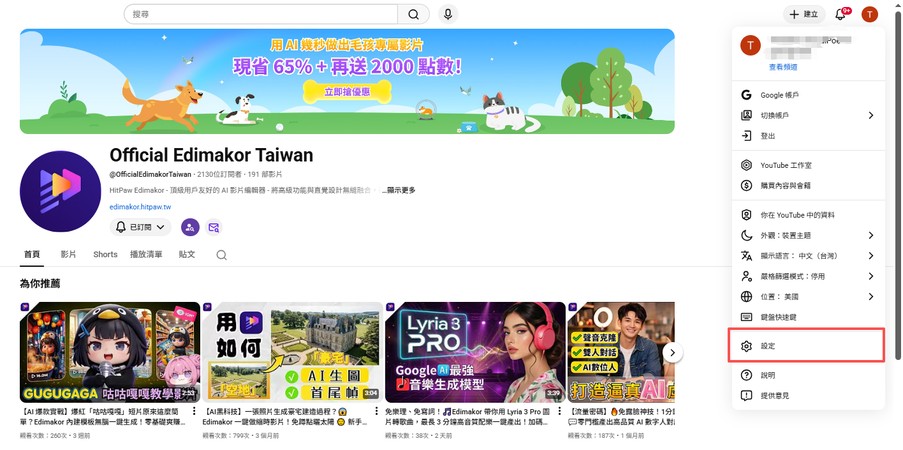Choose 設定 in the account menu

pos(807,346)
